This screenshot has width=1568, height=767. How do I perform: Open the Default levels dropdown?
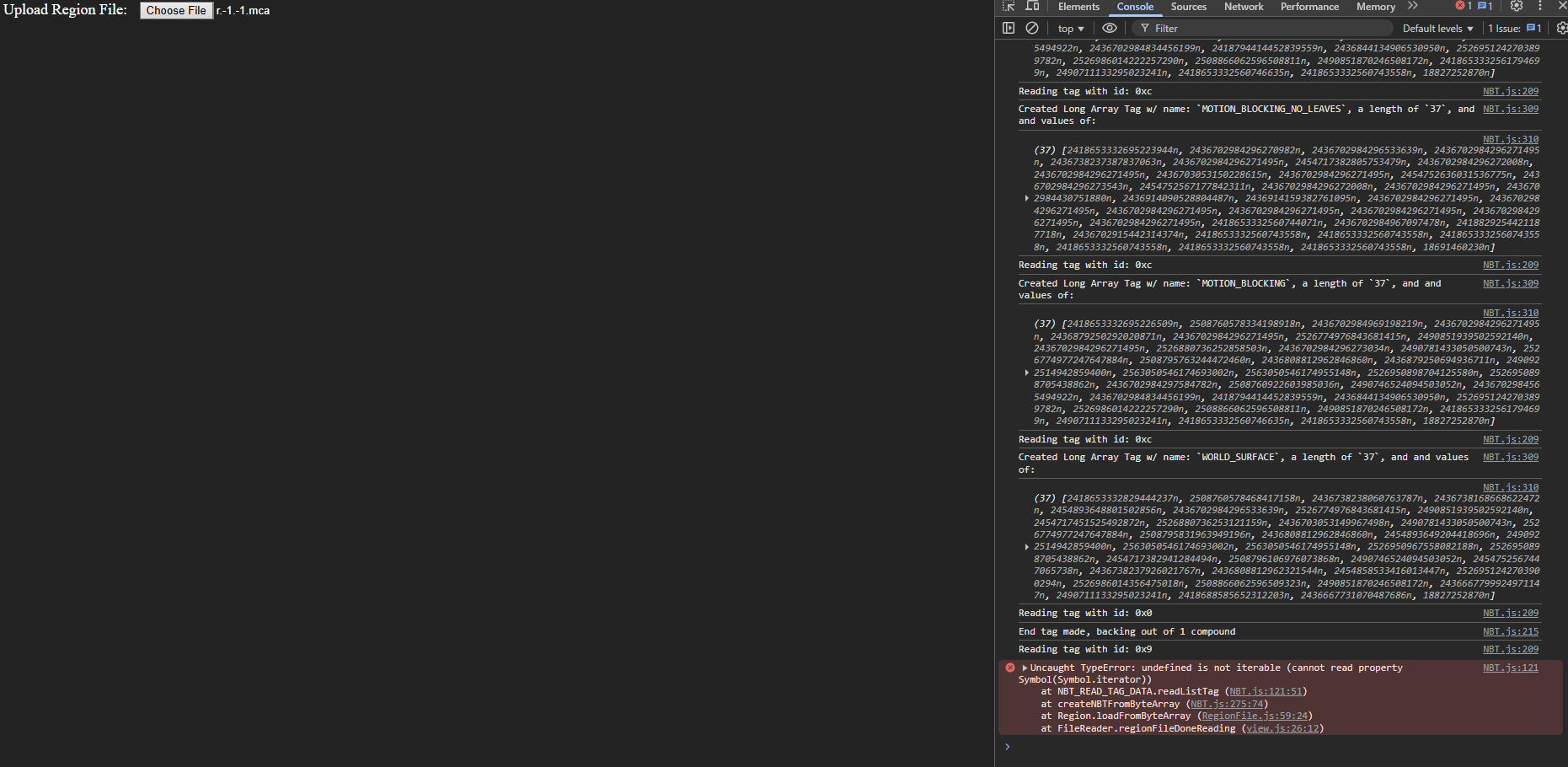tap(1437, 29)
